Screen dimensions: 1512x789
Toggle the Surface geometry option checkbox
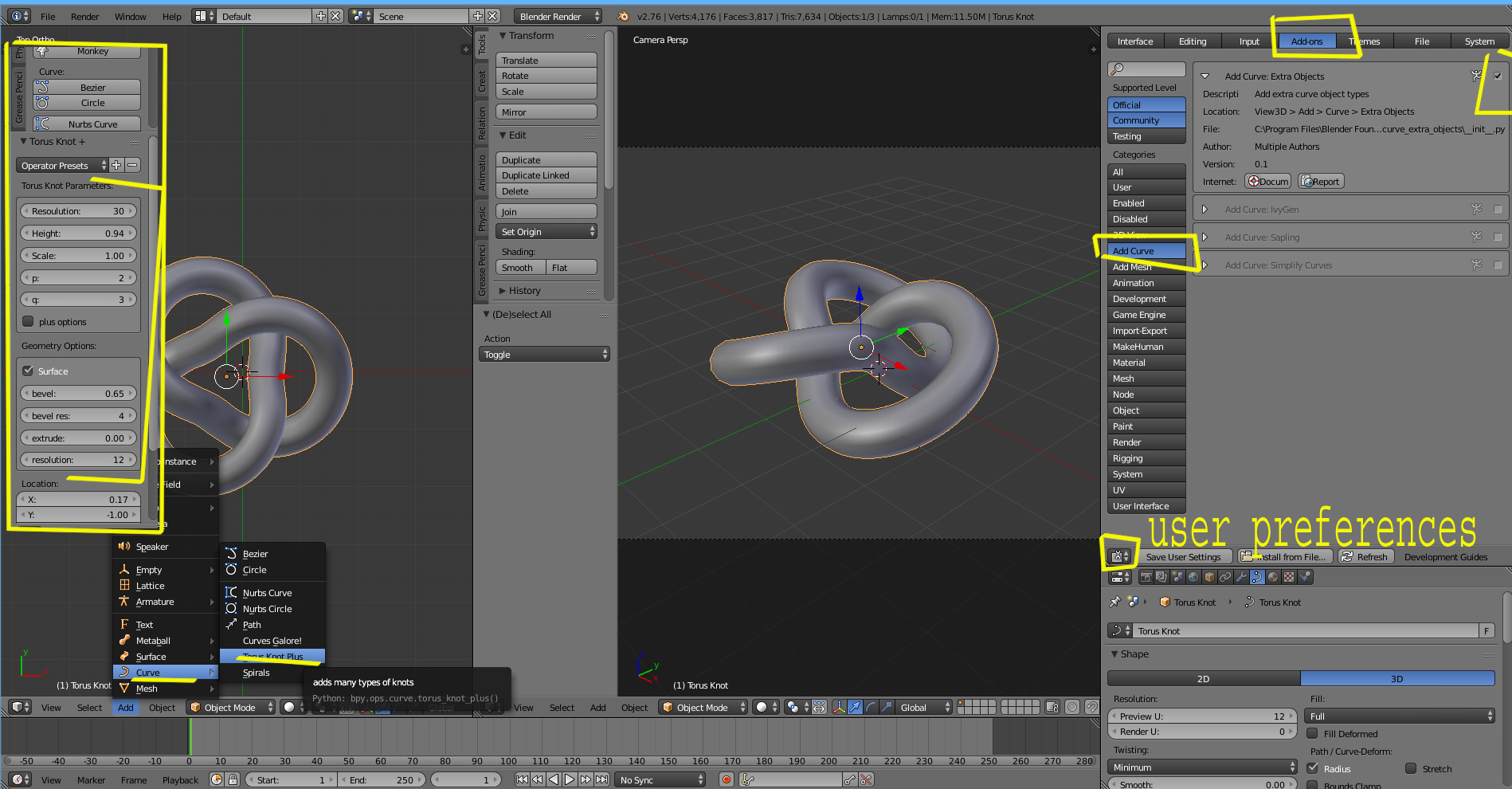pos(28,371)
